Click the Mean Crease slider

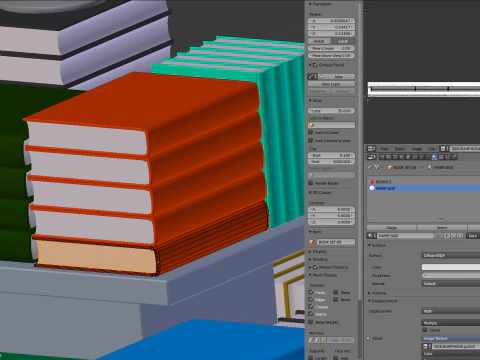point(331,48)
